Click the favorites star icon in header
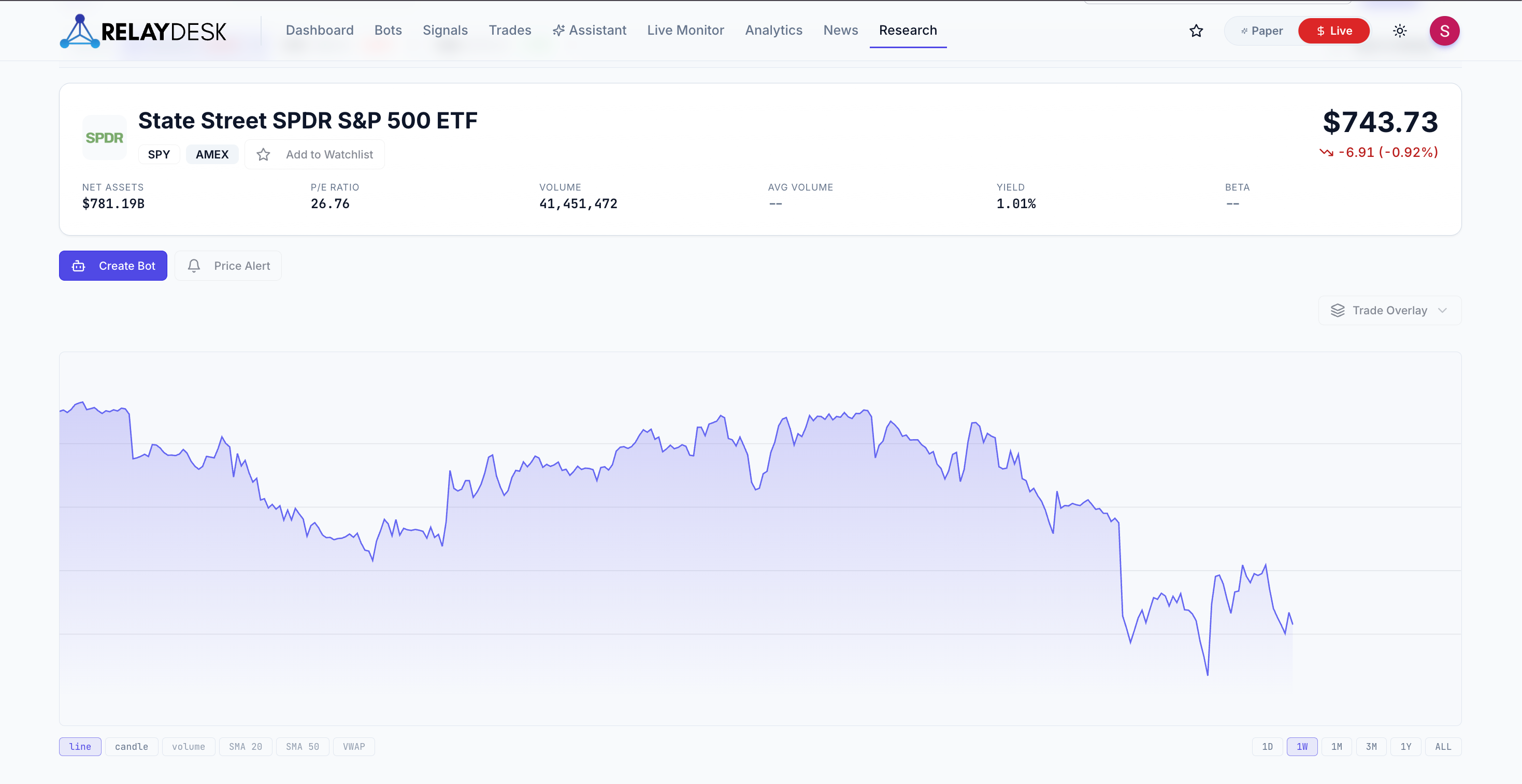This screenshot has height=784, width=1522. (x=1196, y=31)
